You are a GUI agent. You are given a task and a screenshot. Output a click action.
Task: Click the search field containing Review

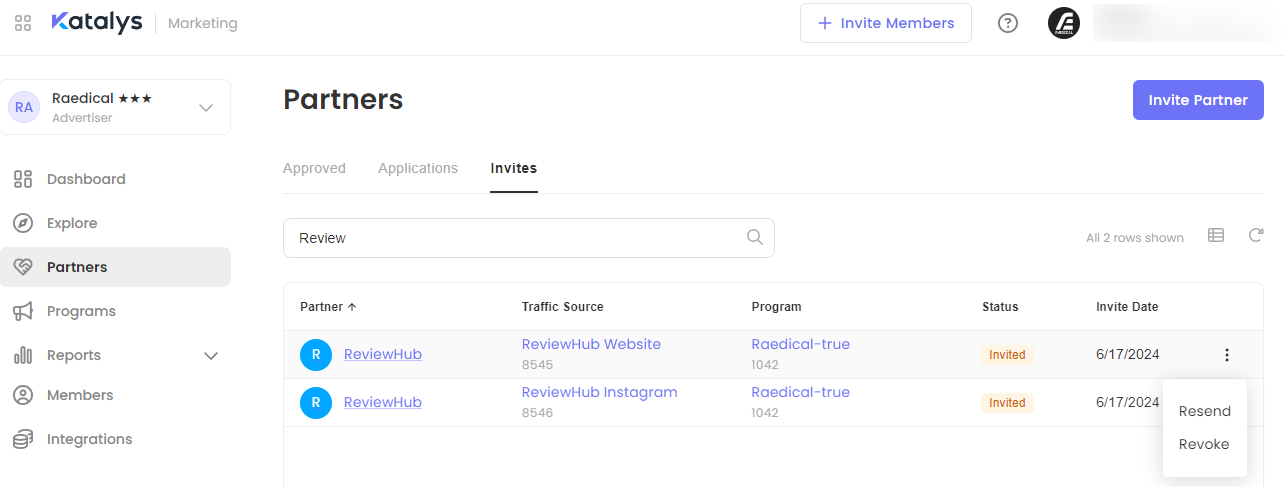coord(515,238)
